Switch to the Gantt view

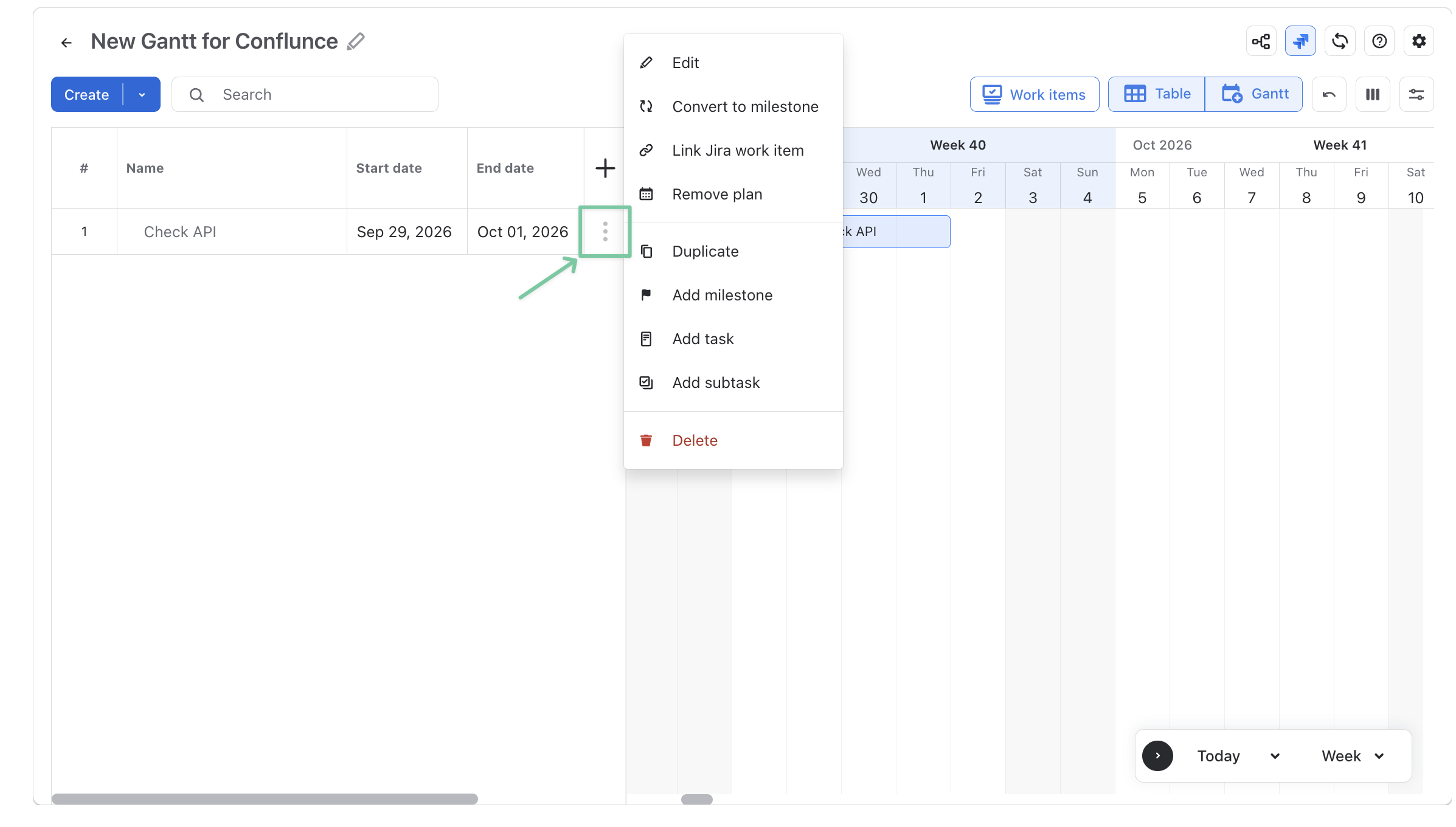pyautogui.click(x=1254, y=94)
